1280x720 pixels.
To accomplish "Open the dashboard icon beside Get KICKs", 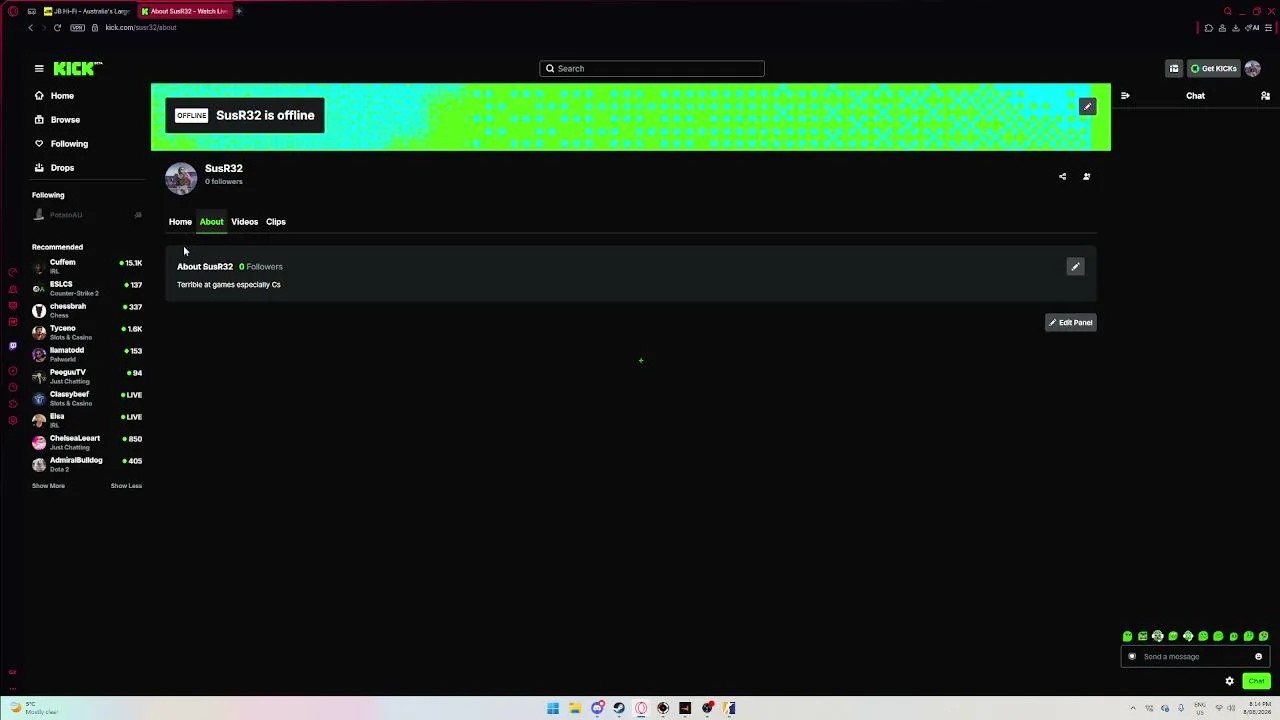I will [x=1174, y=69].
